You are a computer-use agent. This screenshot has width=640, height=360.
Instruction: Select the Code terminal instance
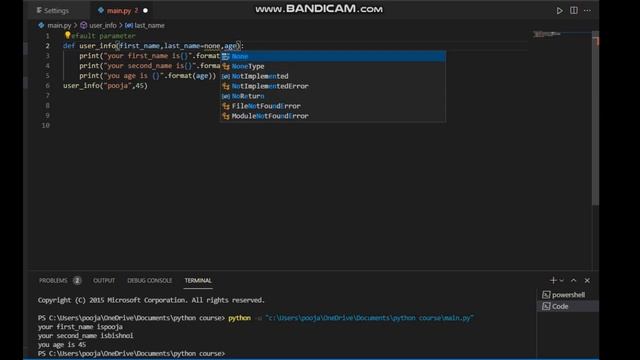click(x=568, y=306)
